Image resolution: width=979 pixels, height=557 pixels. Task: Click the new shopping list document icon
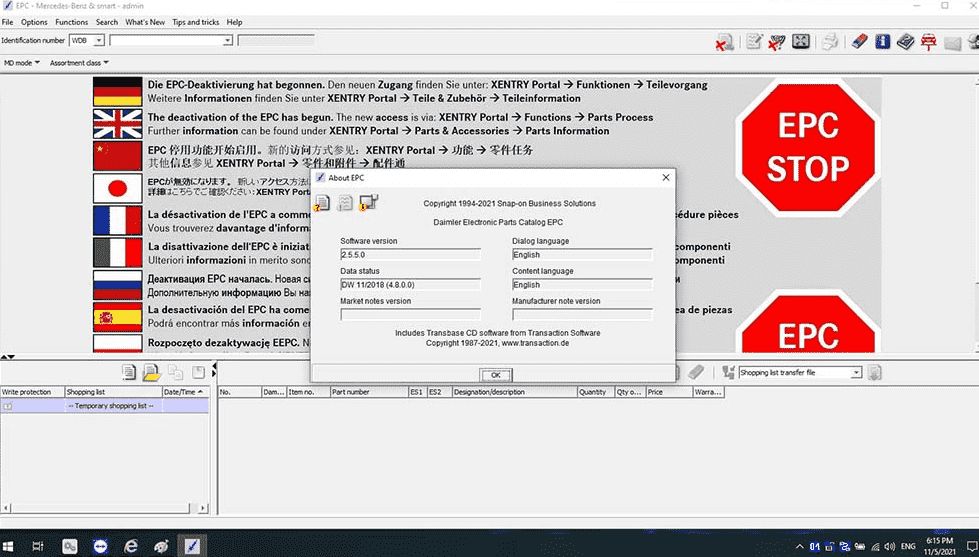point(129,372)
